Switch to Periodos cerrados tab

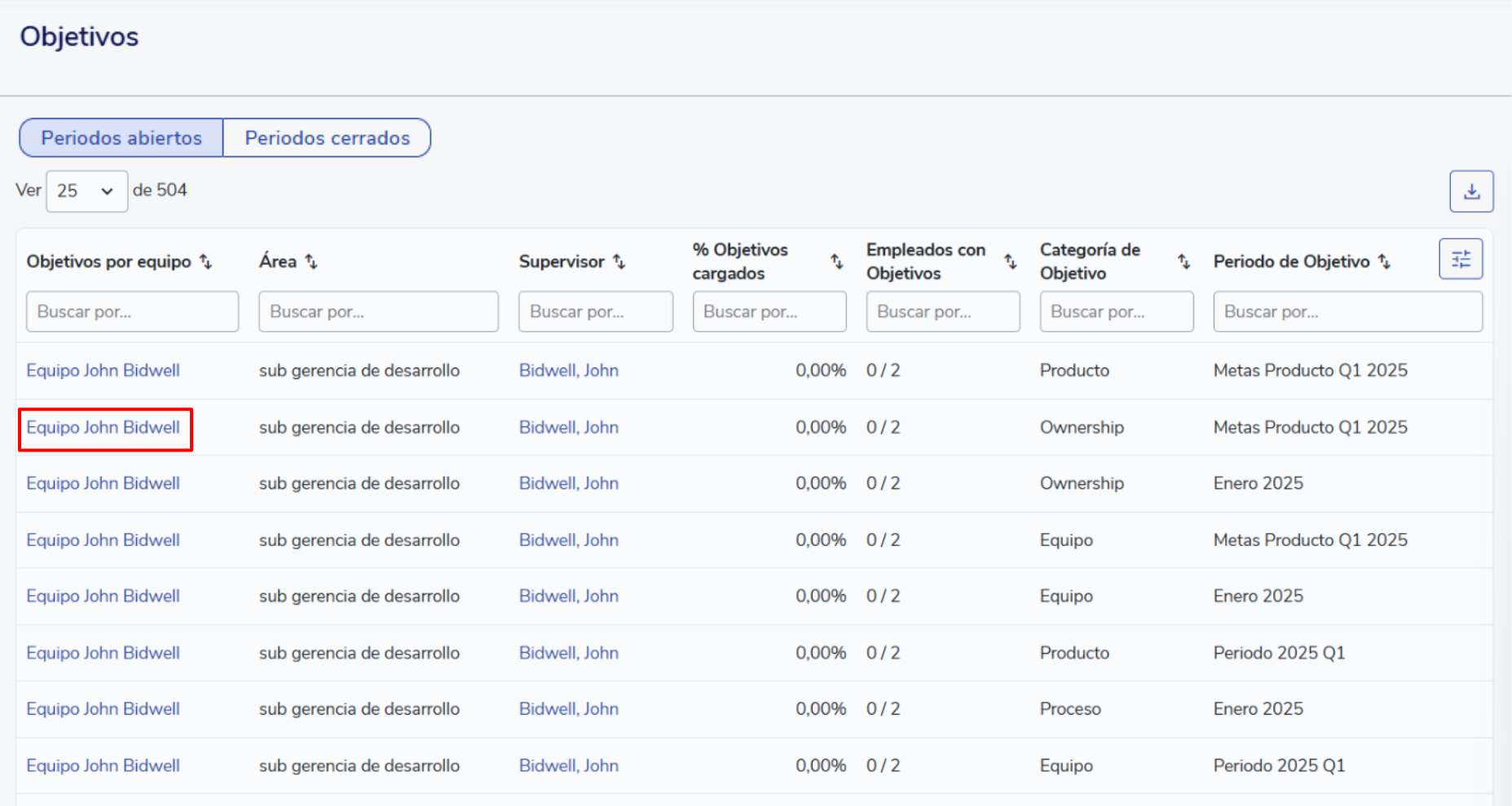click(x=327, y=138)
